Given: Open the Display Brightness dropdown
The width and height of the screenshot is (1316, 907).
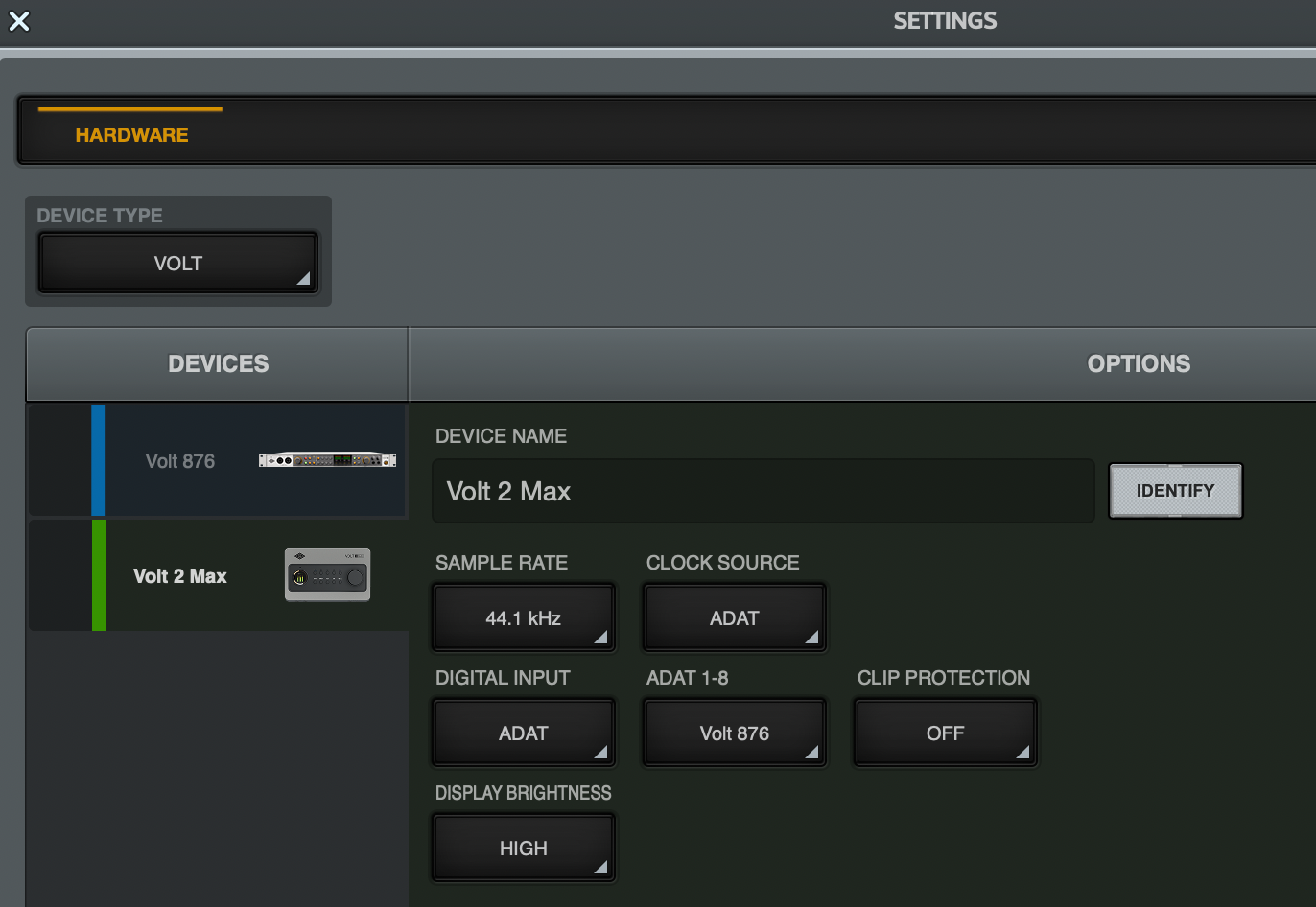Looking at the screenshot, I should [524, 849].
